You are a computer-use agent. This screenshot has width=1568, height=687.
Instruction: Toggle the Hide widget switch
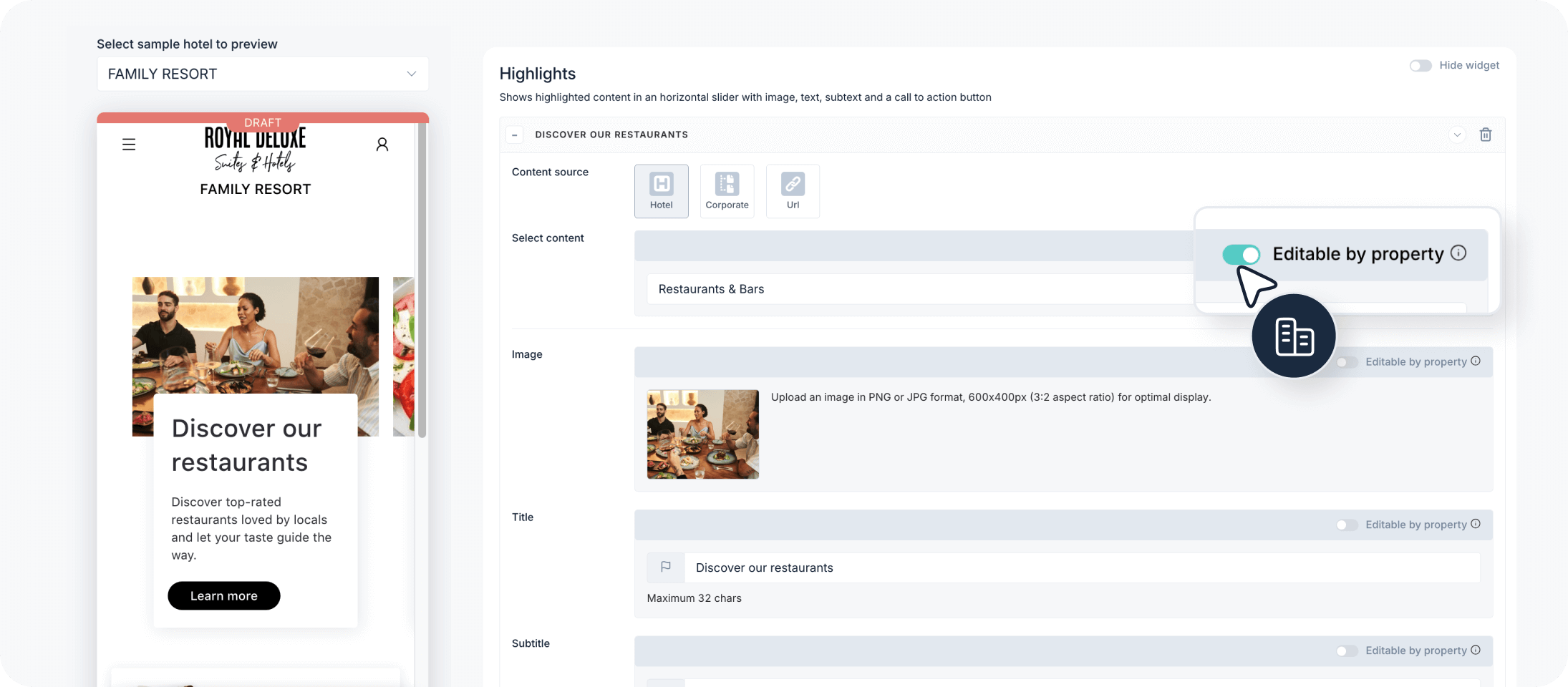coord(1421,66)
